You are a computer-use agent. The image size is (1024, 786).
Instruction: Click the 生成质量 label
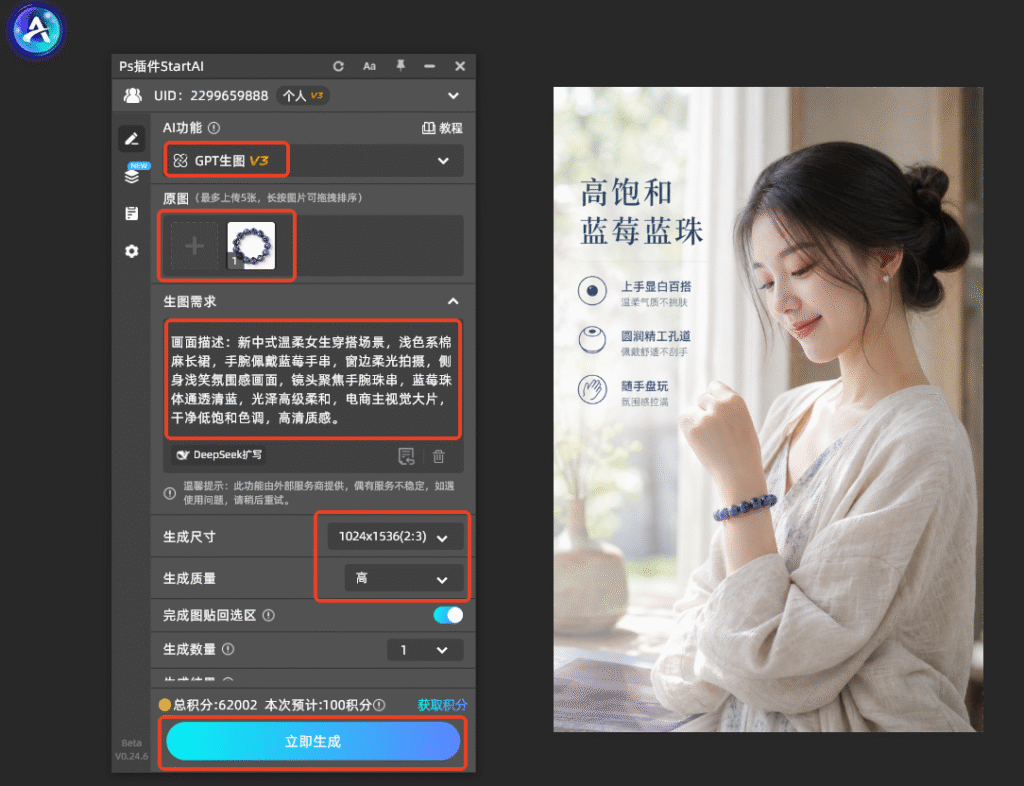tap(189, 578)
